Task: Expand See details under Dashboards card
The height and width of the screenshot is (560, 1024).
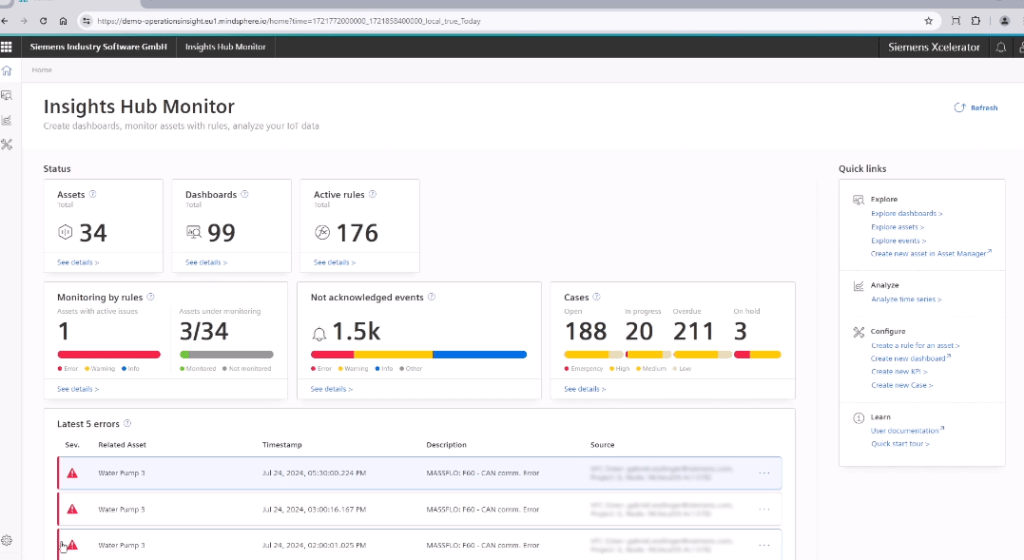Action: (x=206, y=263)
